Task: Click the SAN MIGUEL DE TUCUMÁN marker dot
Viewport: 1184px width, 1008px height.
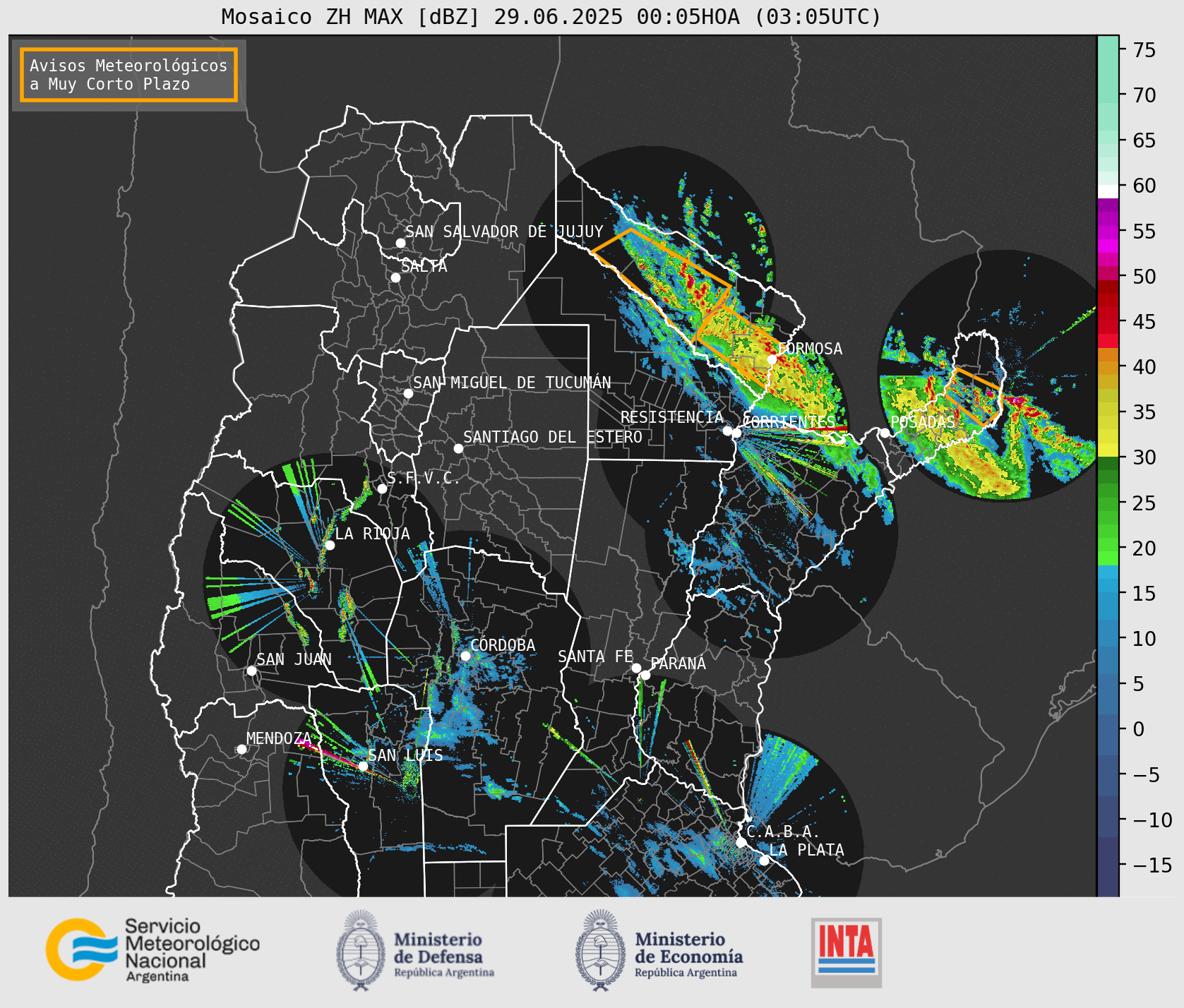Action: point(408,393)
